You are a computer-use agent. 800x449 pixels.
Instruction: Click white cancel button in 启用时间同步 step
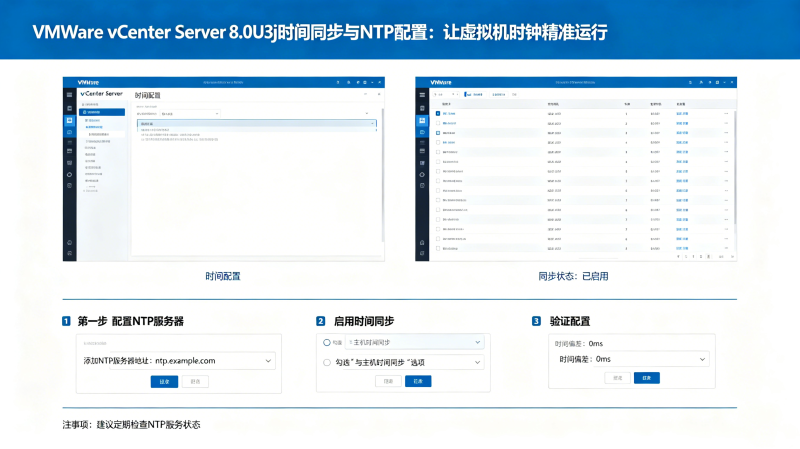point(388,381)
